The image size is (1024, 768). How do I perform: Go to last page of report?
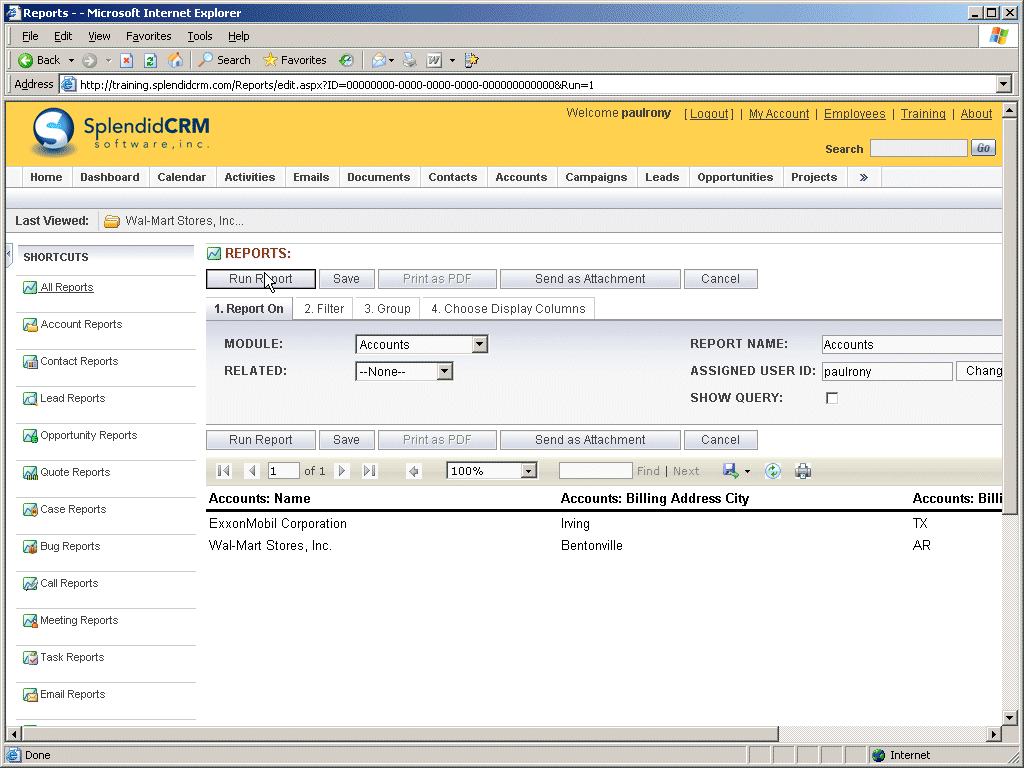pos(369,471)
